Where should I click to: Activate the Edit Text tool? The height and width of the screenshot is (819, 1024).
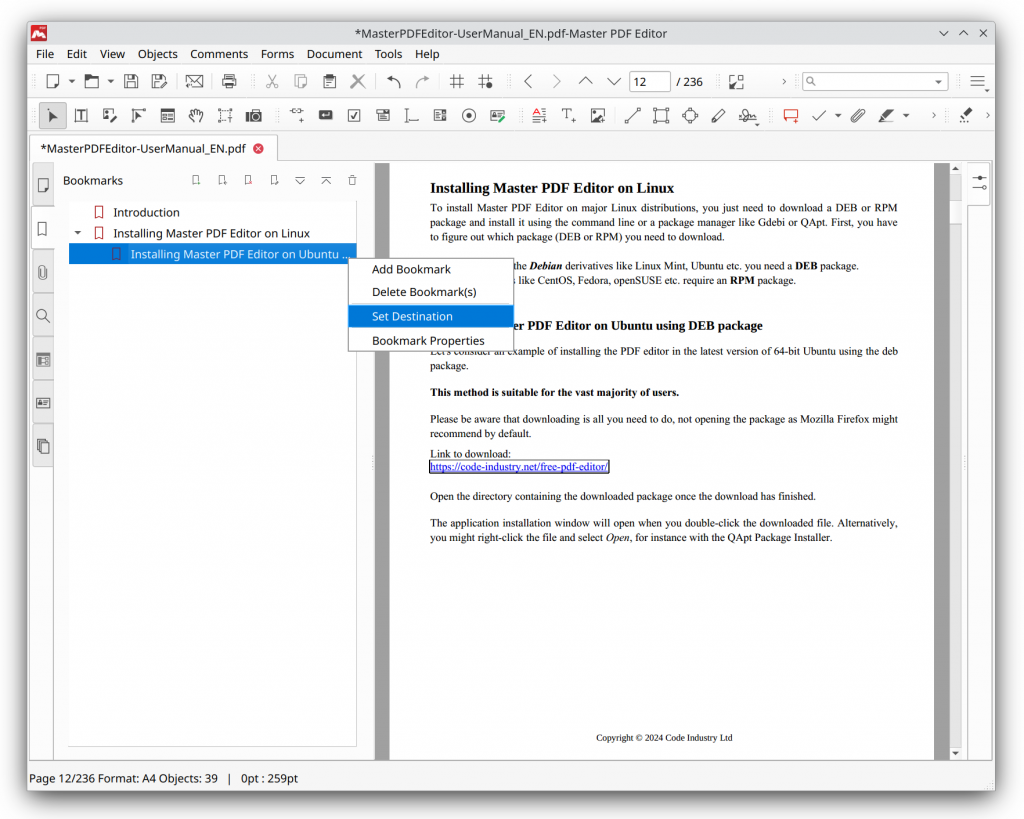click(81, 115)
